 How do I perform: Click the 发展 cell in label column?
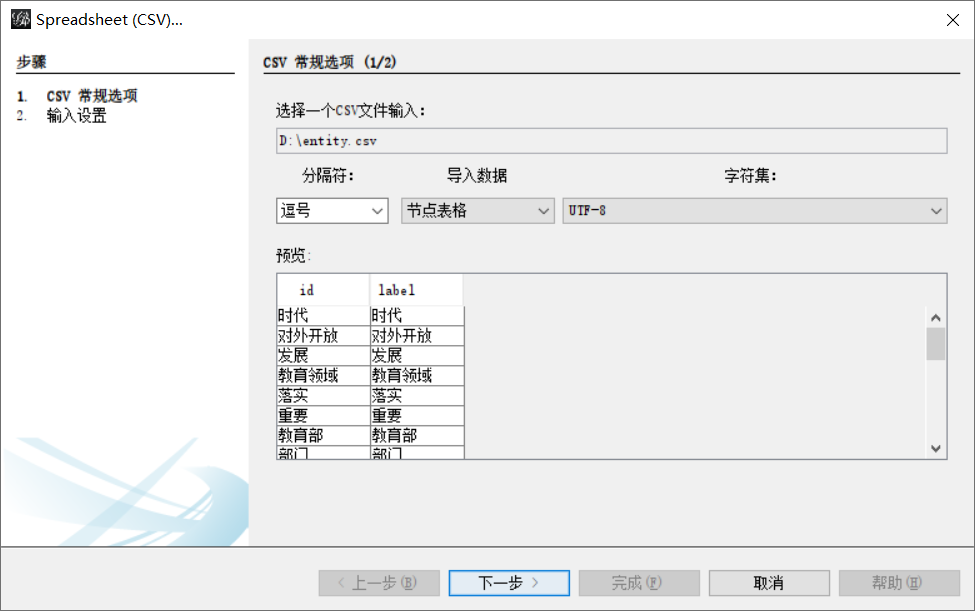point(417,356)
